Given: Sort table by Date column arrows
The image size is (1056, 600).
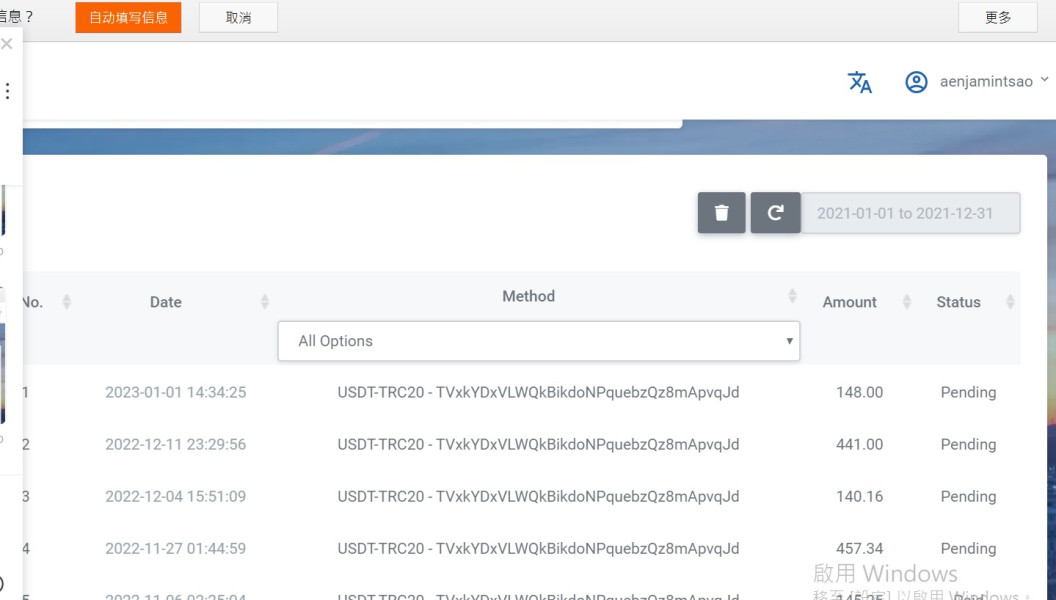Looking at the screenshot, I should (x=265, y=302).
